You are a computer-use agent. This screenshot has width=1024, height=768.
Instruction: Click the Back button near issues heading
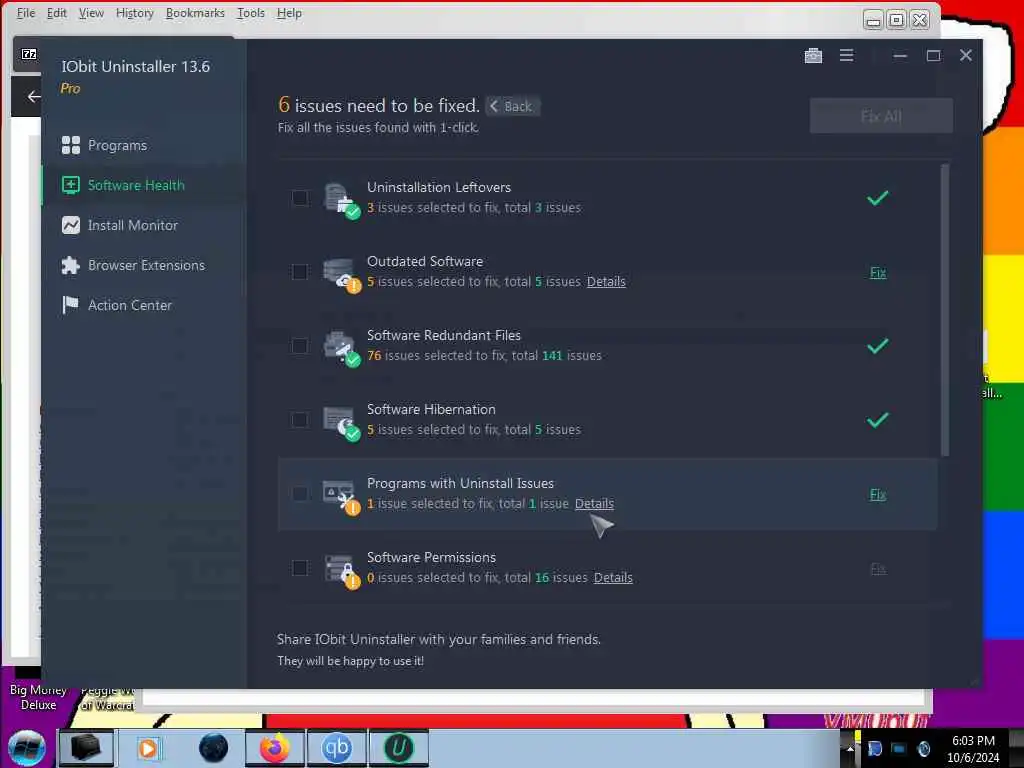click(512, 106)
